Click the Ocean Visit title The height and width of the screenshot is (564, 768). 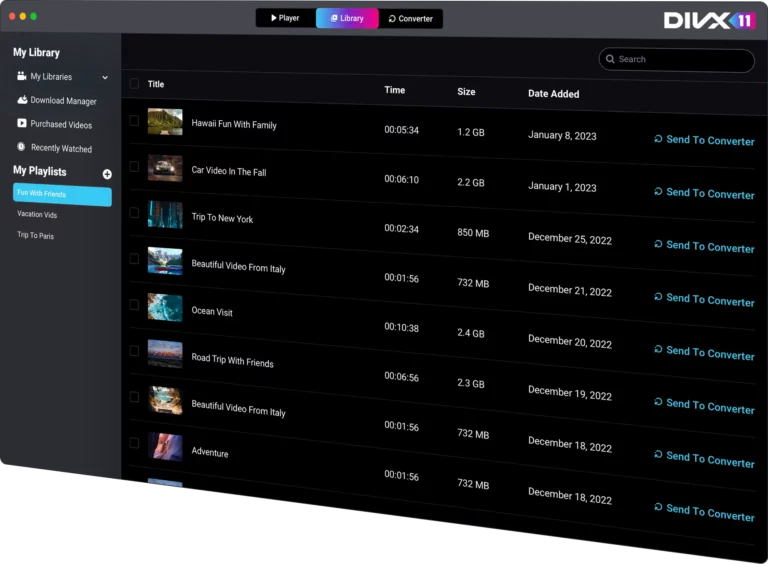212,311
